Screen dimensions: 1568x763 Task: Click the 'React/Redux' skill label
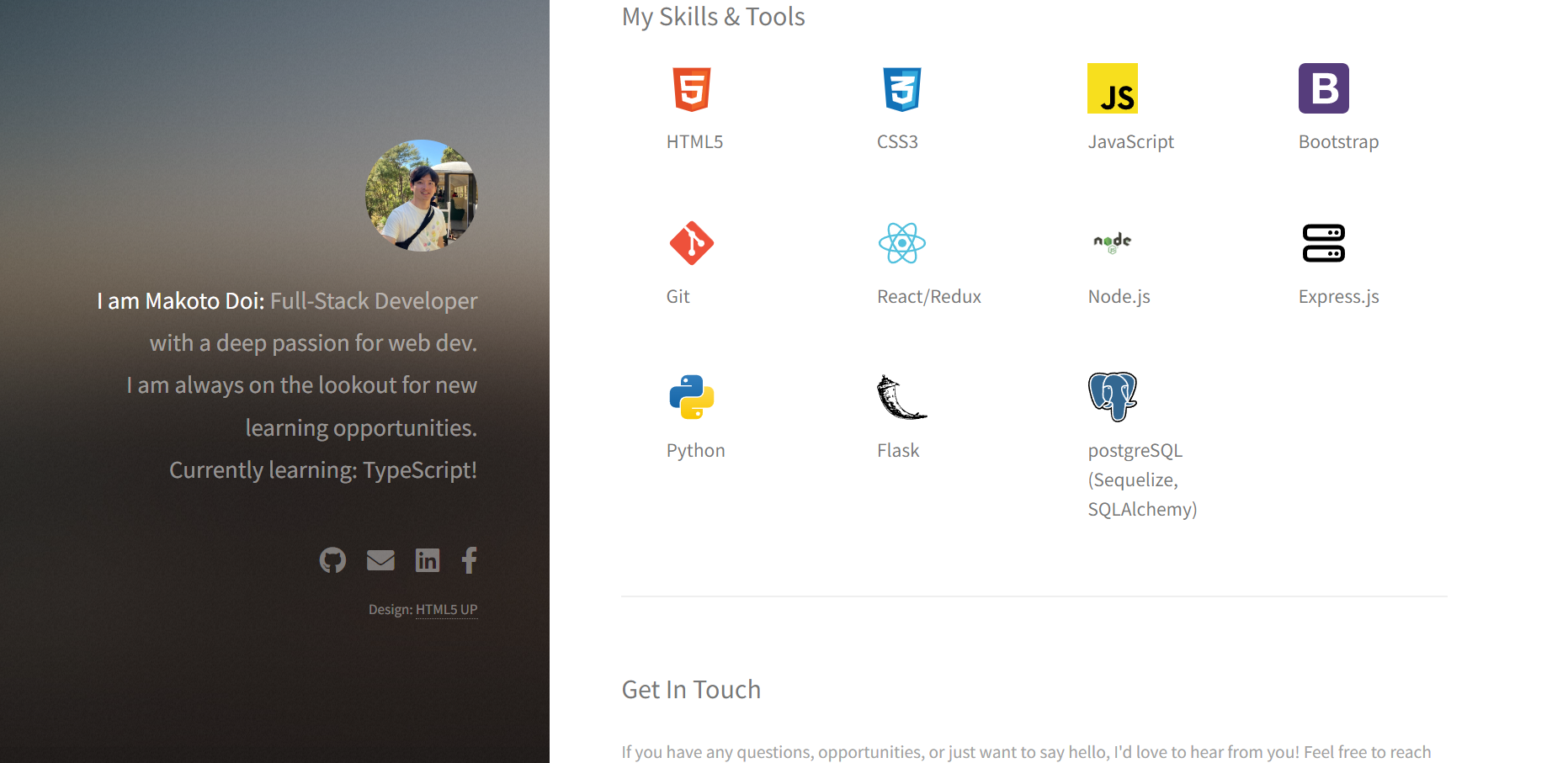tap(928, 296)
